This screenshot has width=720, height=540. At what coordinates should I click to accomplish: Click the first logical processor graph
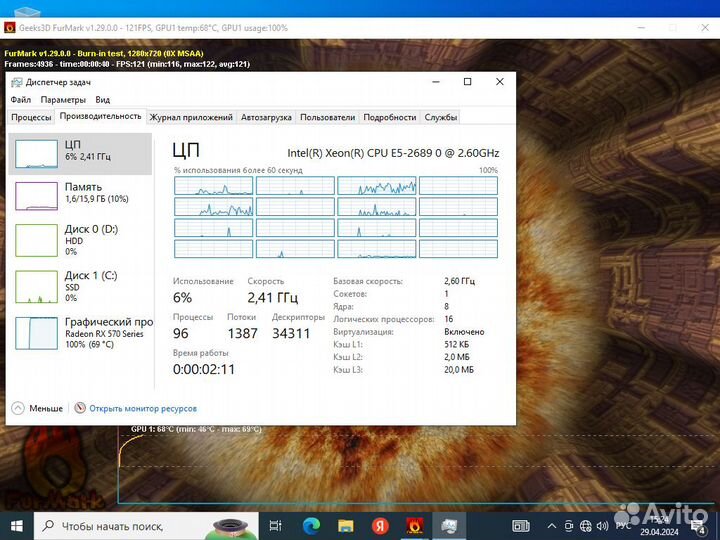tap(214, 186)
